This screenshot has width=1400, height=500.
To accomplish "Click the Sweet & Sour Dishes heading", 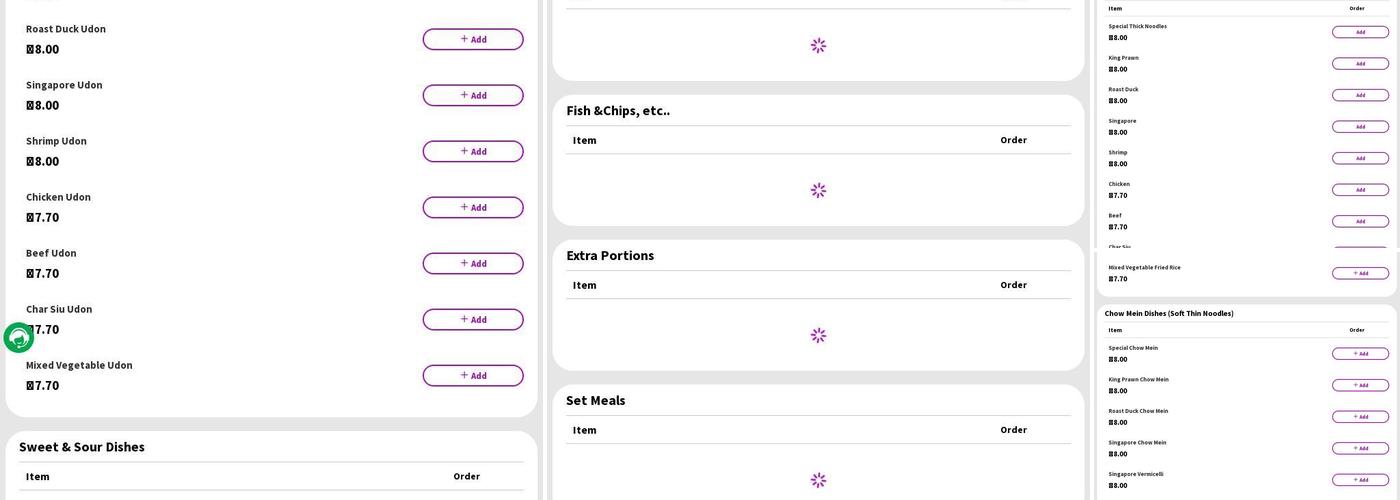I will [x=82, y=447].
